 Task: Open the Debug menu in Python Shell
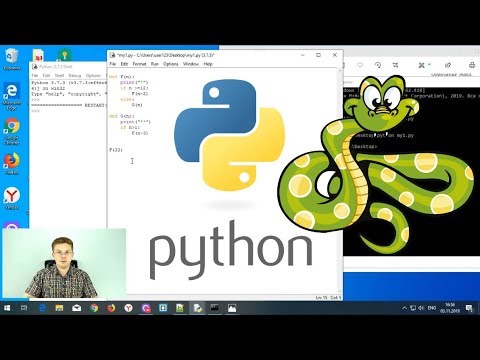75,76
